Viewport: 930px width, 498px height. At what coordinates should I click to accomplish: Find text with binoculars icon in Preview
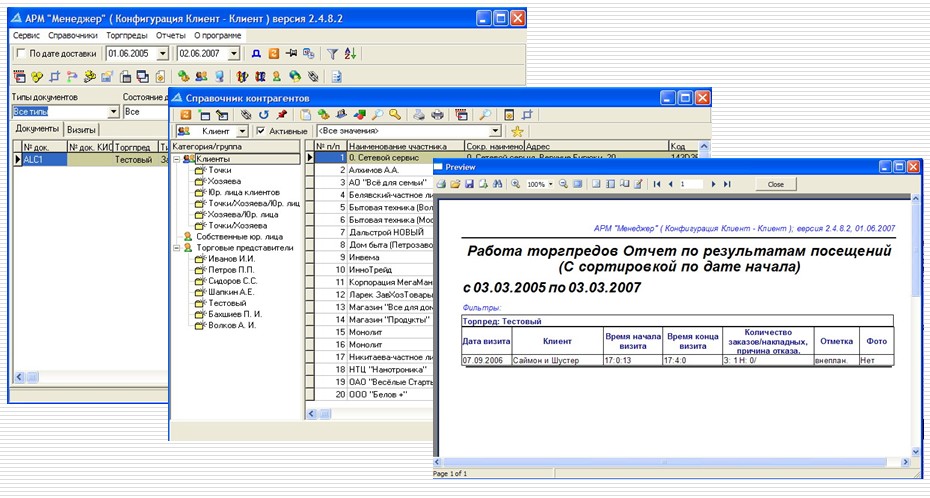[497, 184]
